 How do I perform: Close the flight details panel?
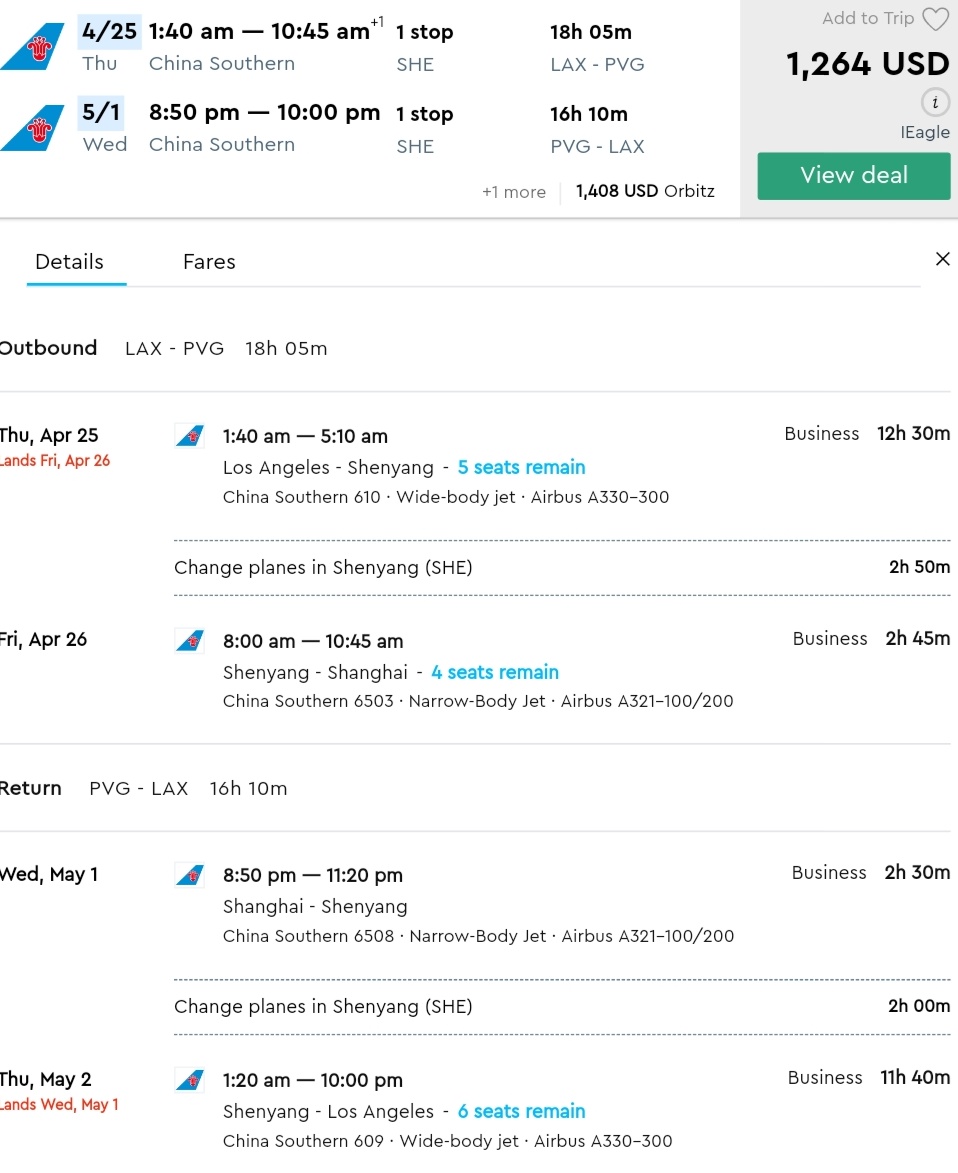(x=942, y=260)
